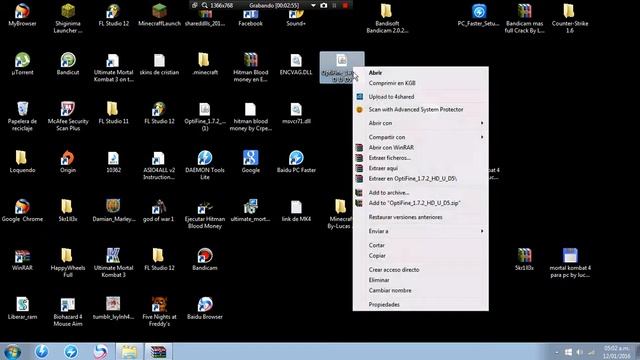Select the link de MK4 text file

(x=296, y=211)
